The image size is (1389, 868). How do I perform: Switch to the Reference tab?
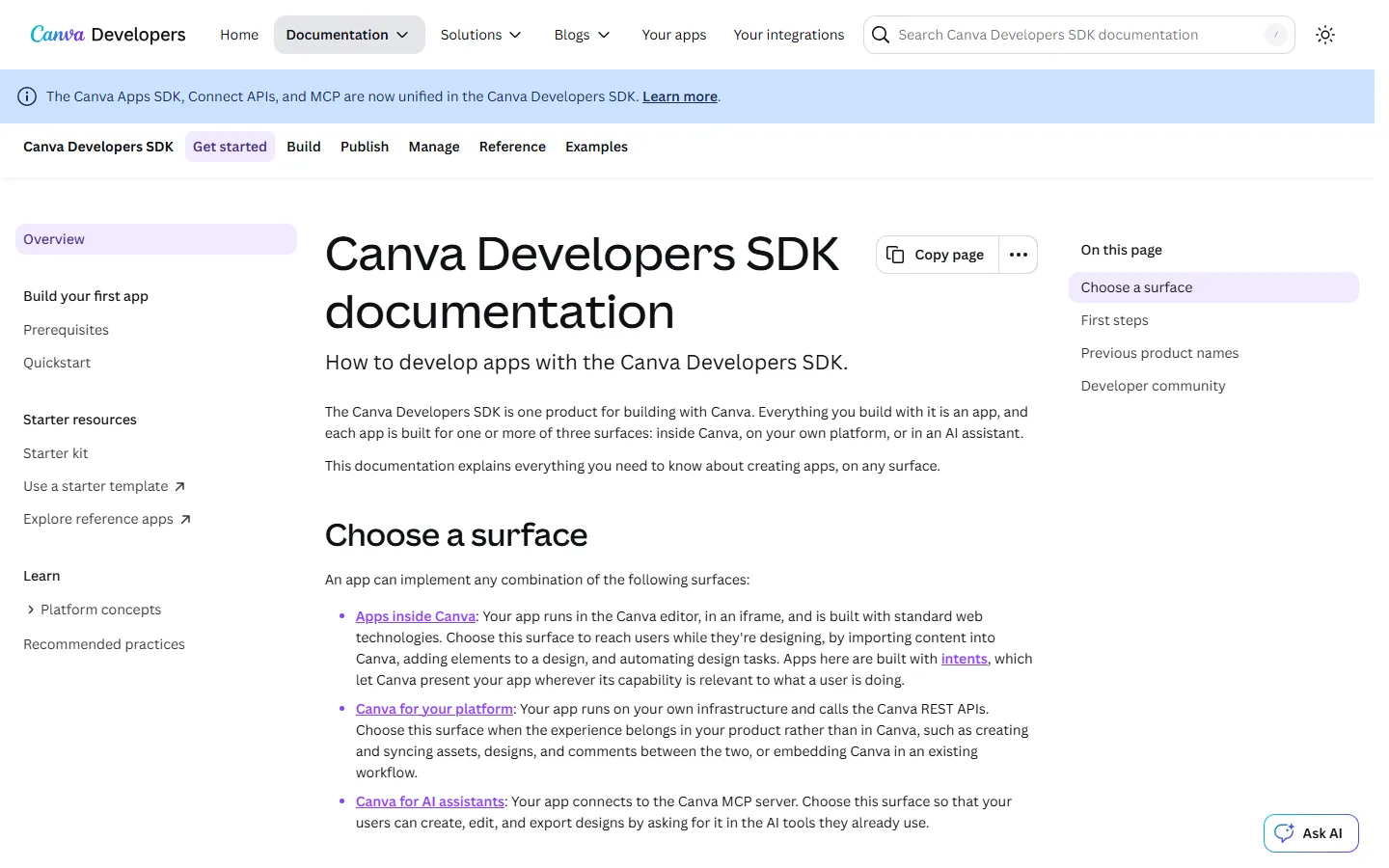512,147
